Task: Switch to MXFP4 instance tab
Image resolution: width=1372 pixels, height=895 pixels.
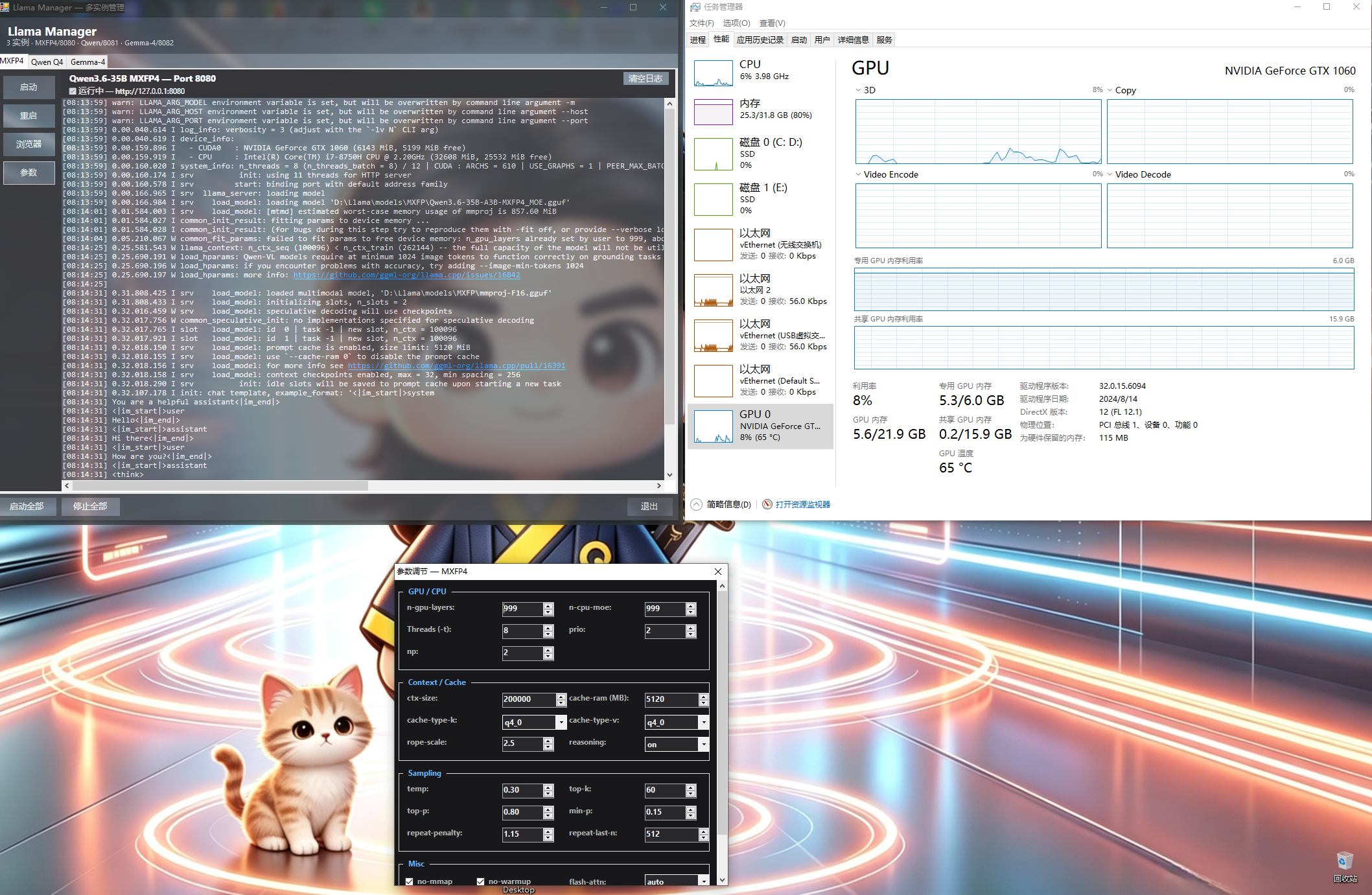Action: point(12,61)
